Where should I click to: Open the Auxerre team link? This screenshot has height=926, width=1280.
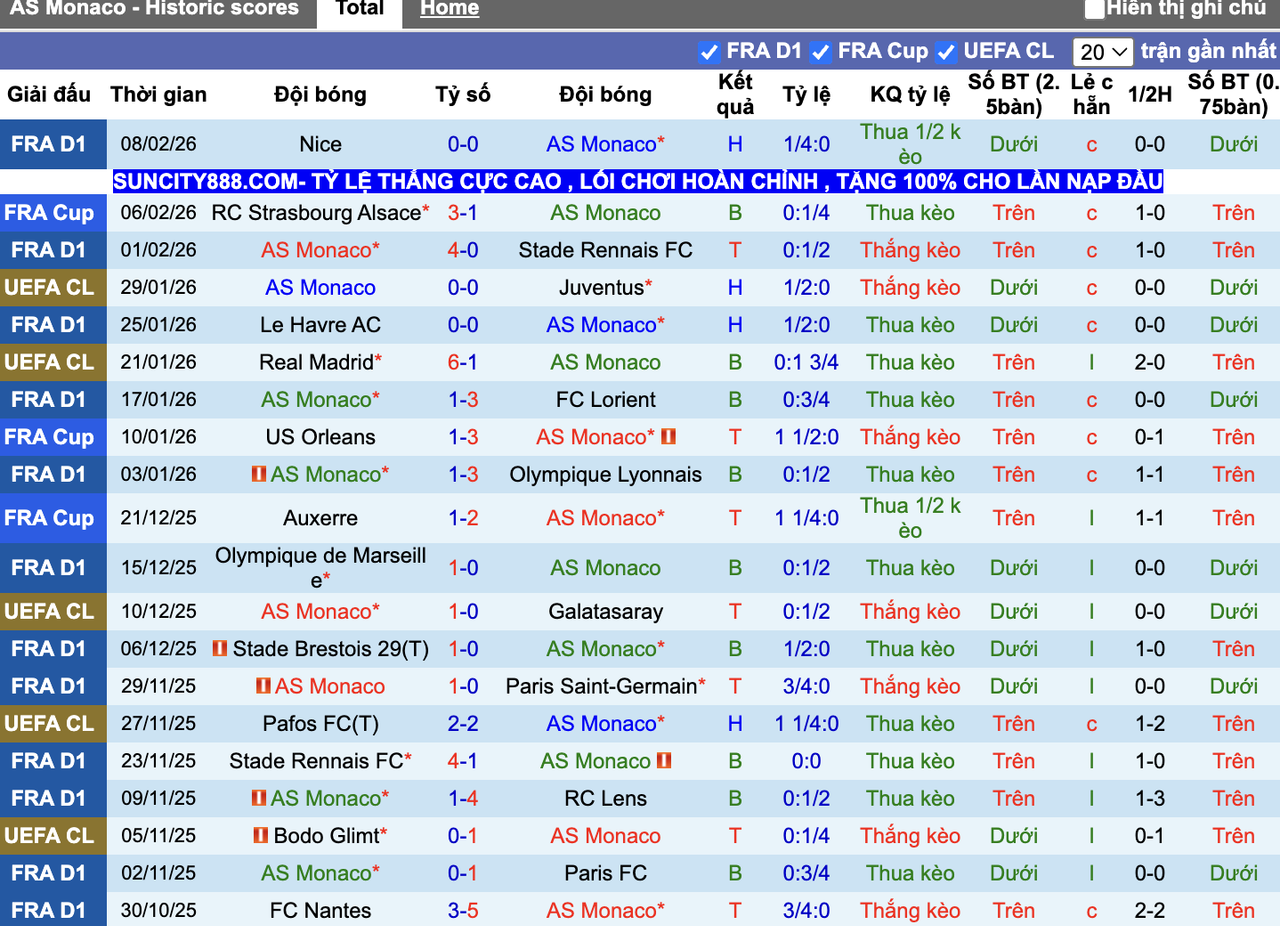pyautogui.click(x=320, y=518)
